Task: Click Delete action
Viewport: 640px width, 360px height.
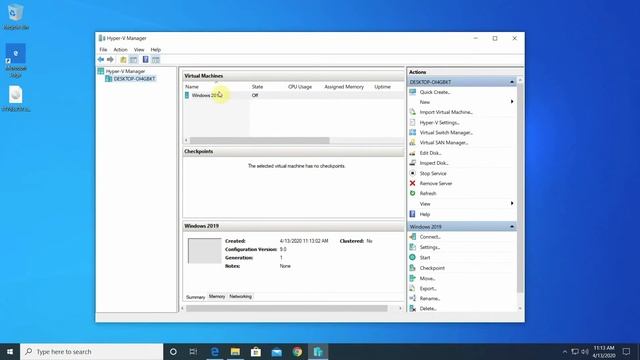Action: 428,309
